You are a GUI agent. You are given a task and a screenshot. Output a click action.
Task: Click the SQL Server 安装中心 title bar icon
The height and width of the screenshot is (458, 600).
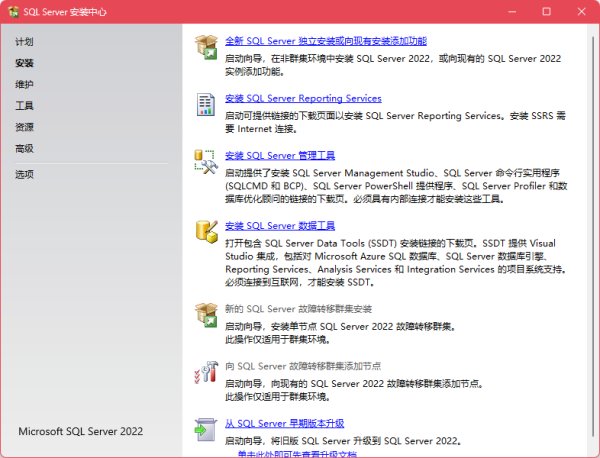13,12
